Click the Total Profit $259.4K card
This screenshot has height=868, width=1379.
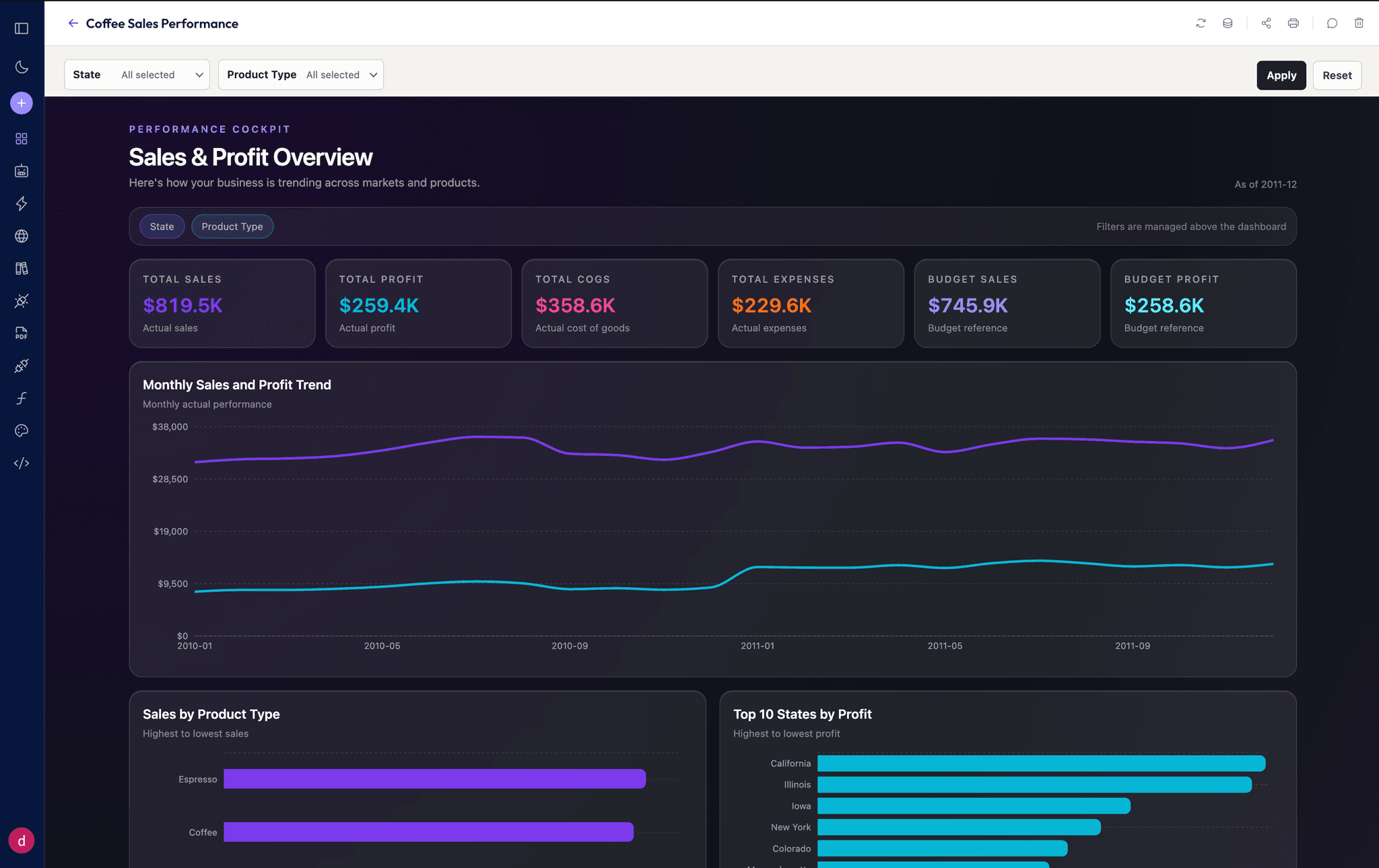418,304
